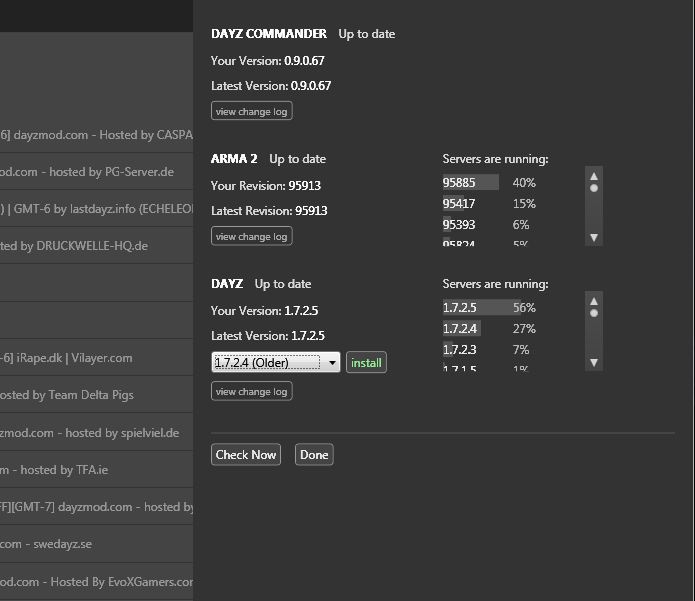This screenshot has width=695, height=601.
Task: Open DayZ Commander change log
Action: pyautogui.click(x=251, y=111)
